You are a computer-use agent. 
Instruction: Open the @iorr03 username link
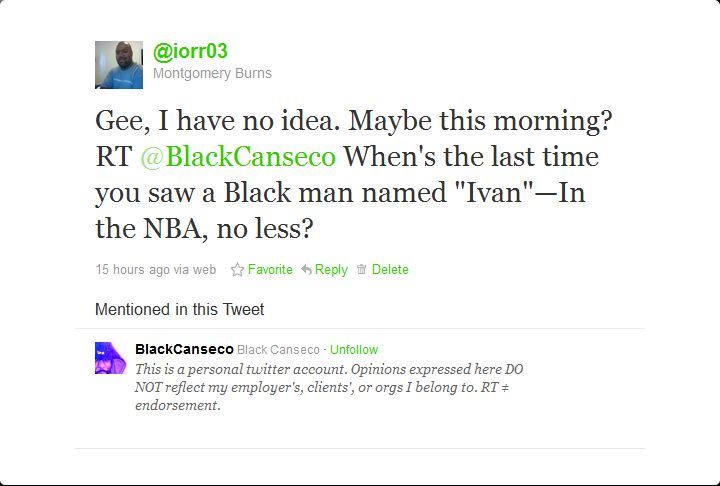190,51
